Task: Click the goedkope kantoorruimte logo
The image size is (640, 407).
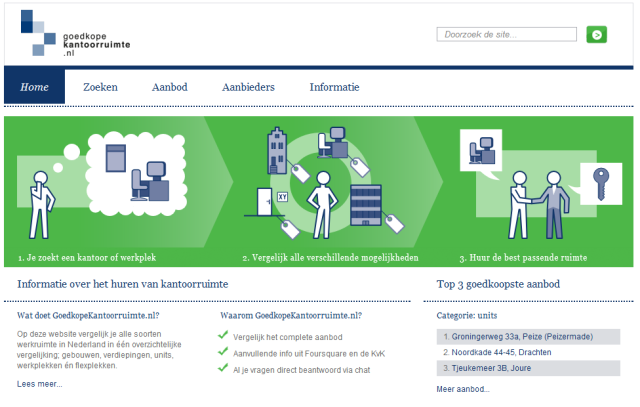Action: coord(61,34)
